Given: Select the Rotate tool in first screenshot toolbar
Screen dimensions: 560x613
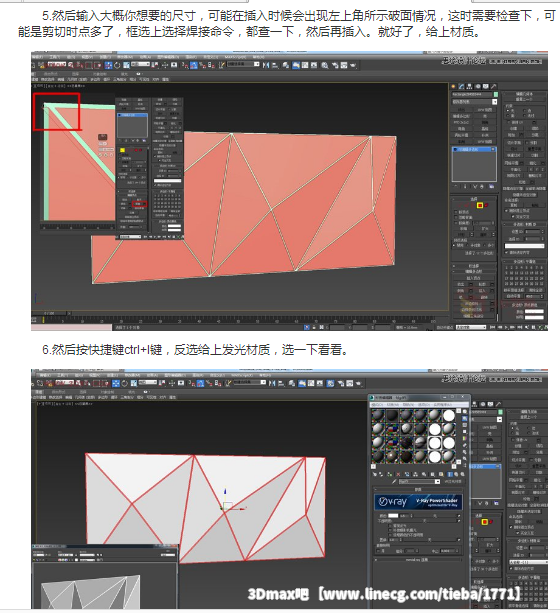Looking at the screenshot, I should (117, 65).
